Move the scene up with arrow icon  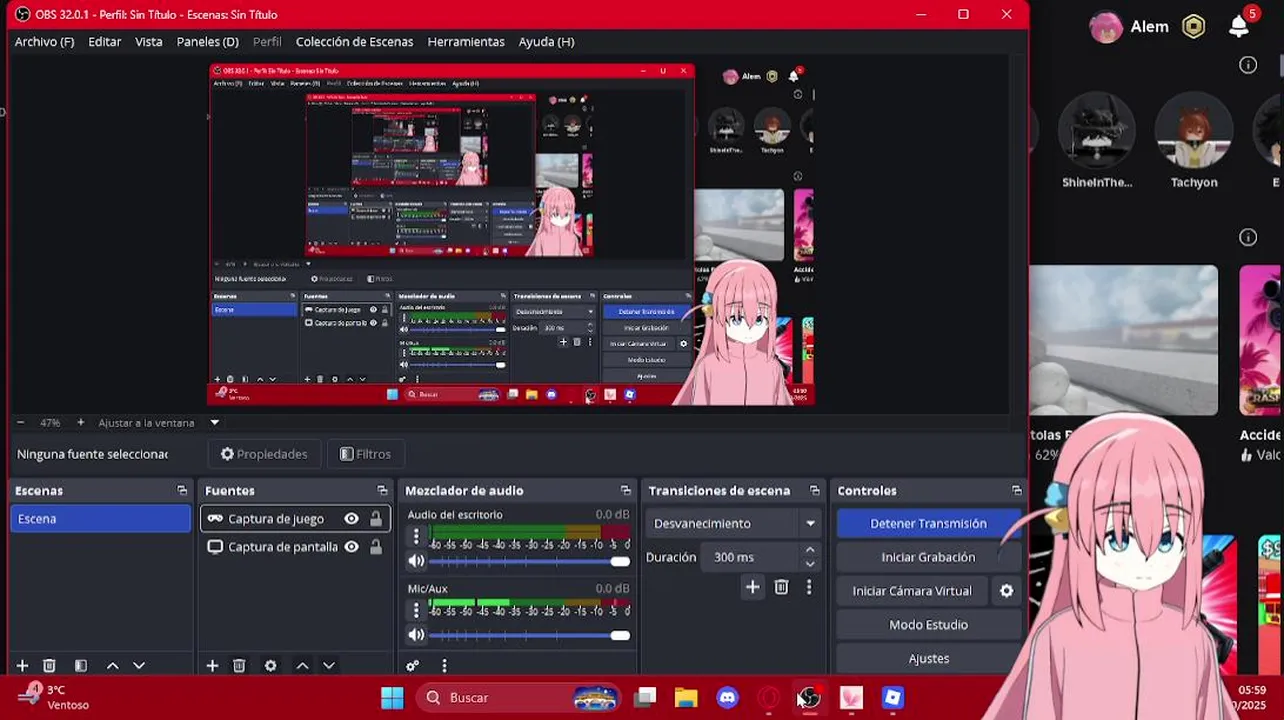point(112,666)
